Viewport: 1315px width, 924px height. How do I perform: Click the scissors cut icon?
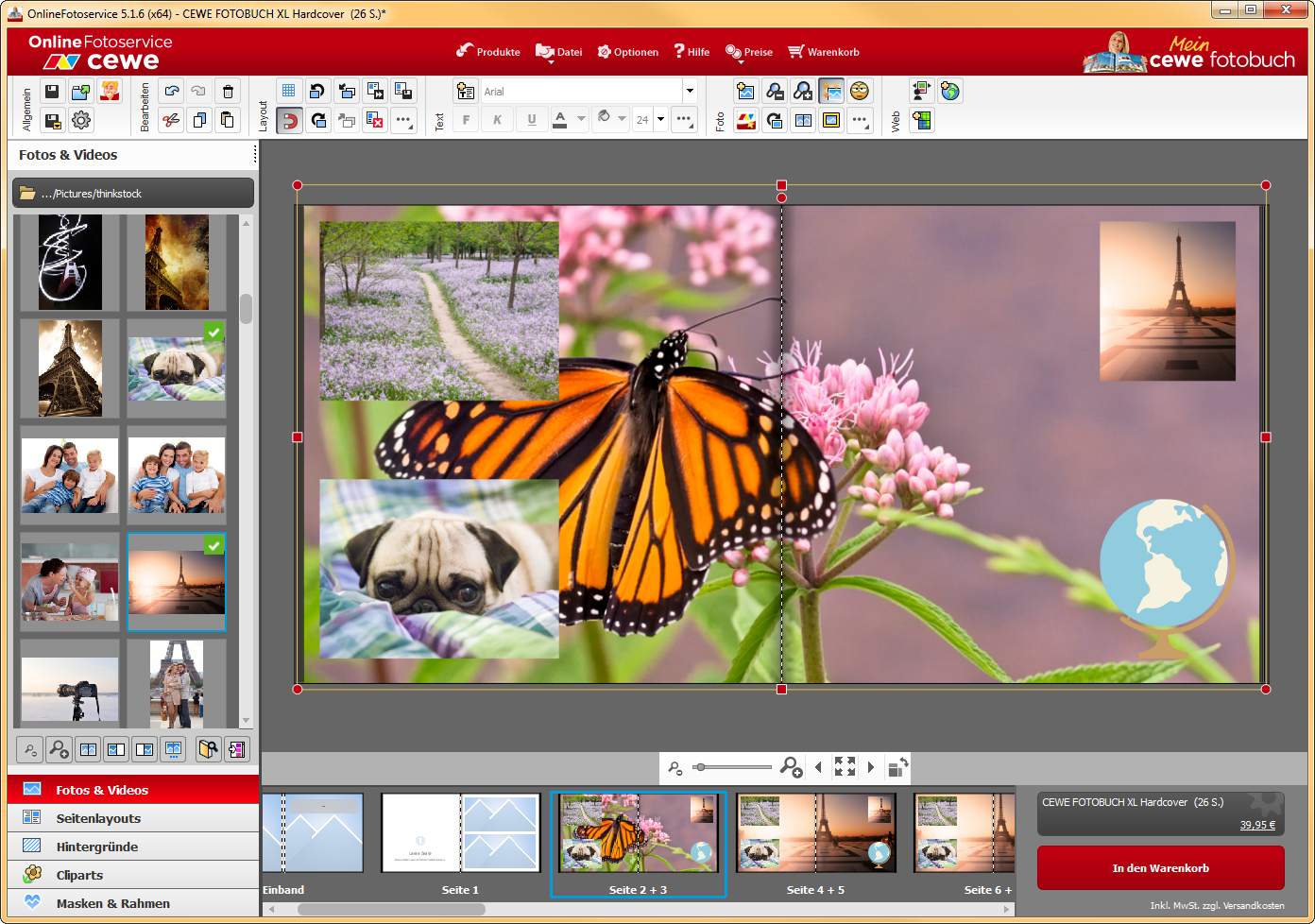coord(171,120)
